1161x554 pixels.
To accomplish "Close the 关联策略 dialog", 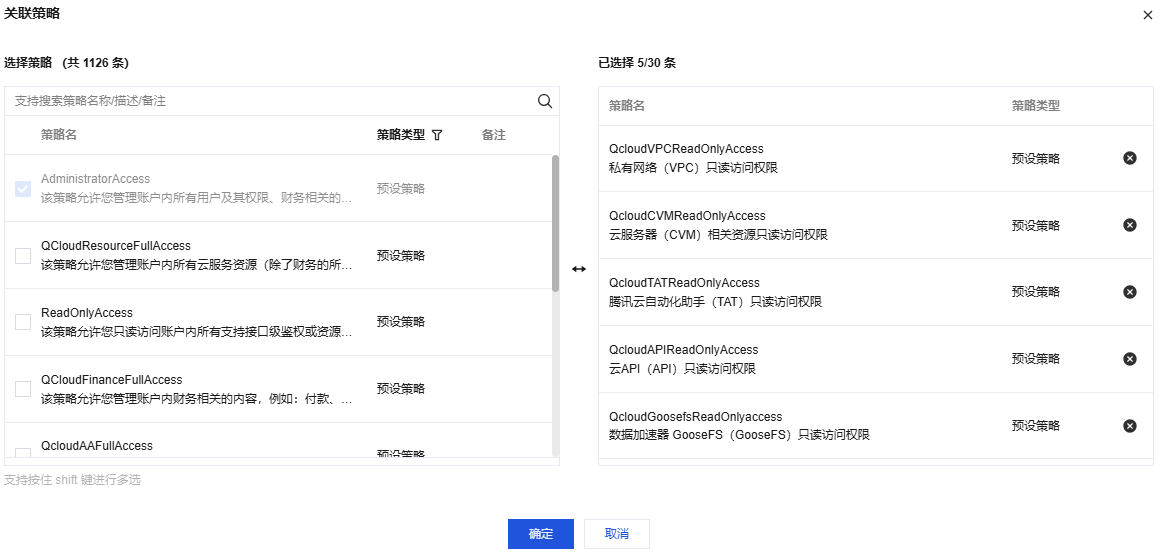I will [x=1148, y=14].
